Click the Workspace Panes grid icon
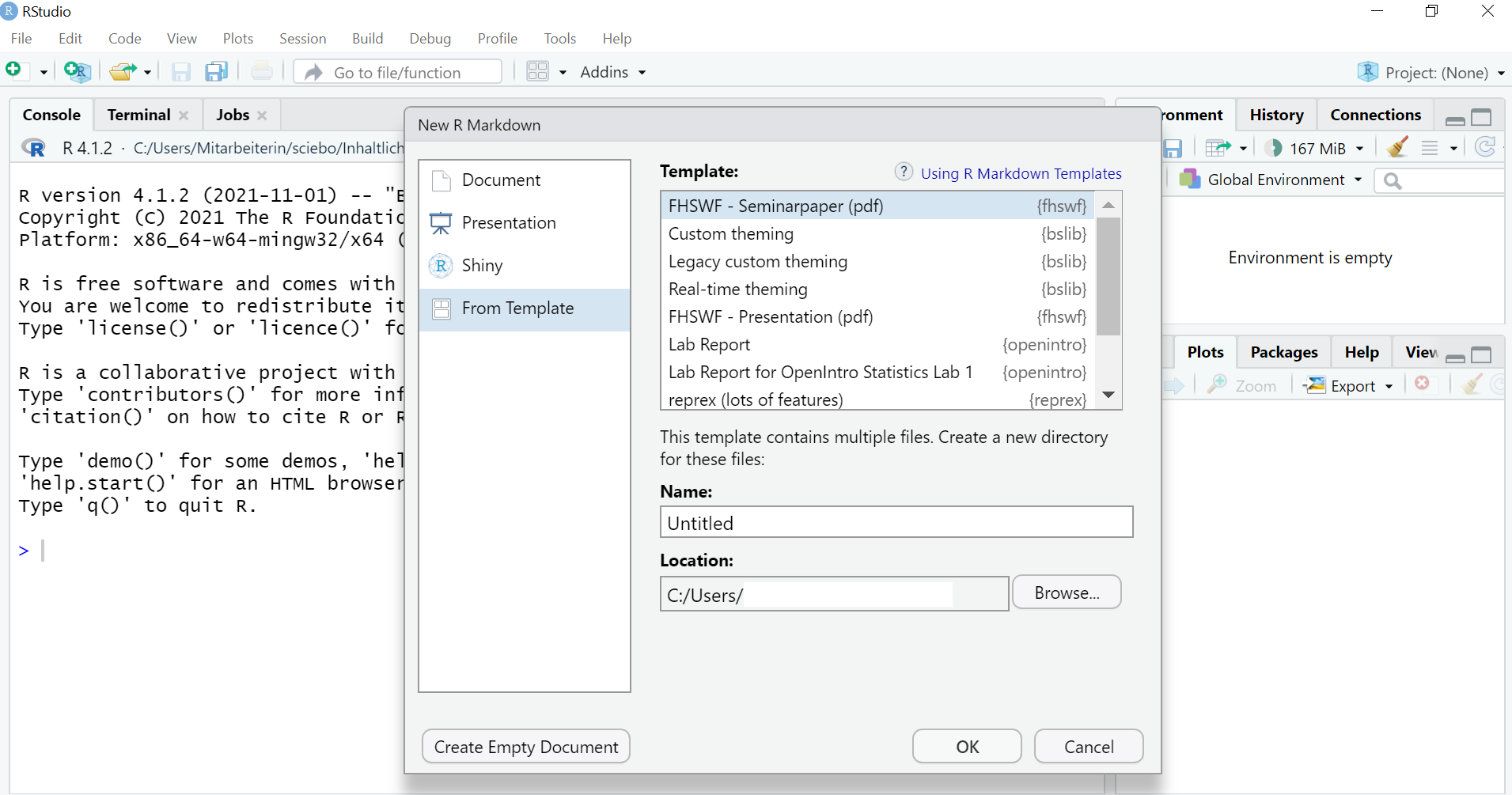Screen dimensions: 1512x795 click(x=538, y=71)
